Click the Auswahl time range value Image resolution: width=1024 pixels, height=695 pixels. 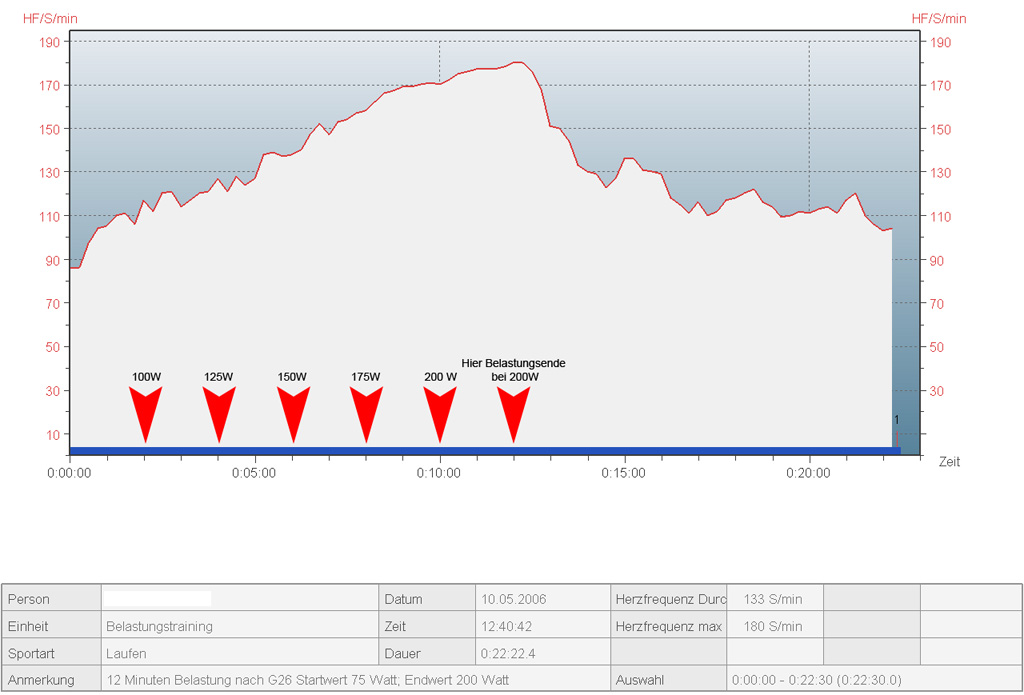(816, 680)
